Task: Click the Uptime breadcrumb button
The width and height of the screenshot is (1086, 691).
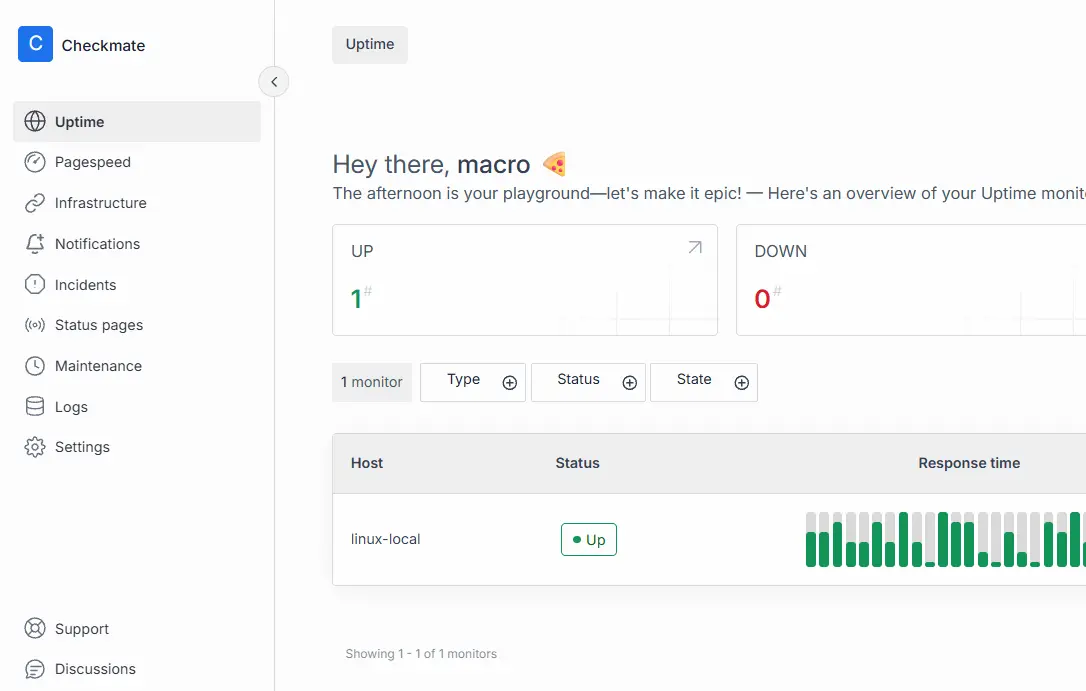Action: click(x=370, y=45)
